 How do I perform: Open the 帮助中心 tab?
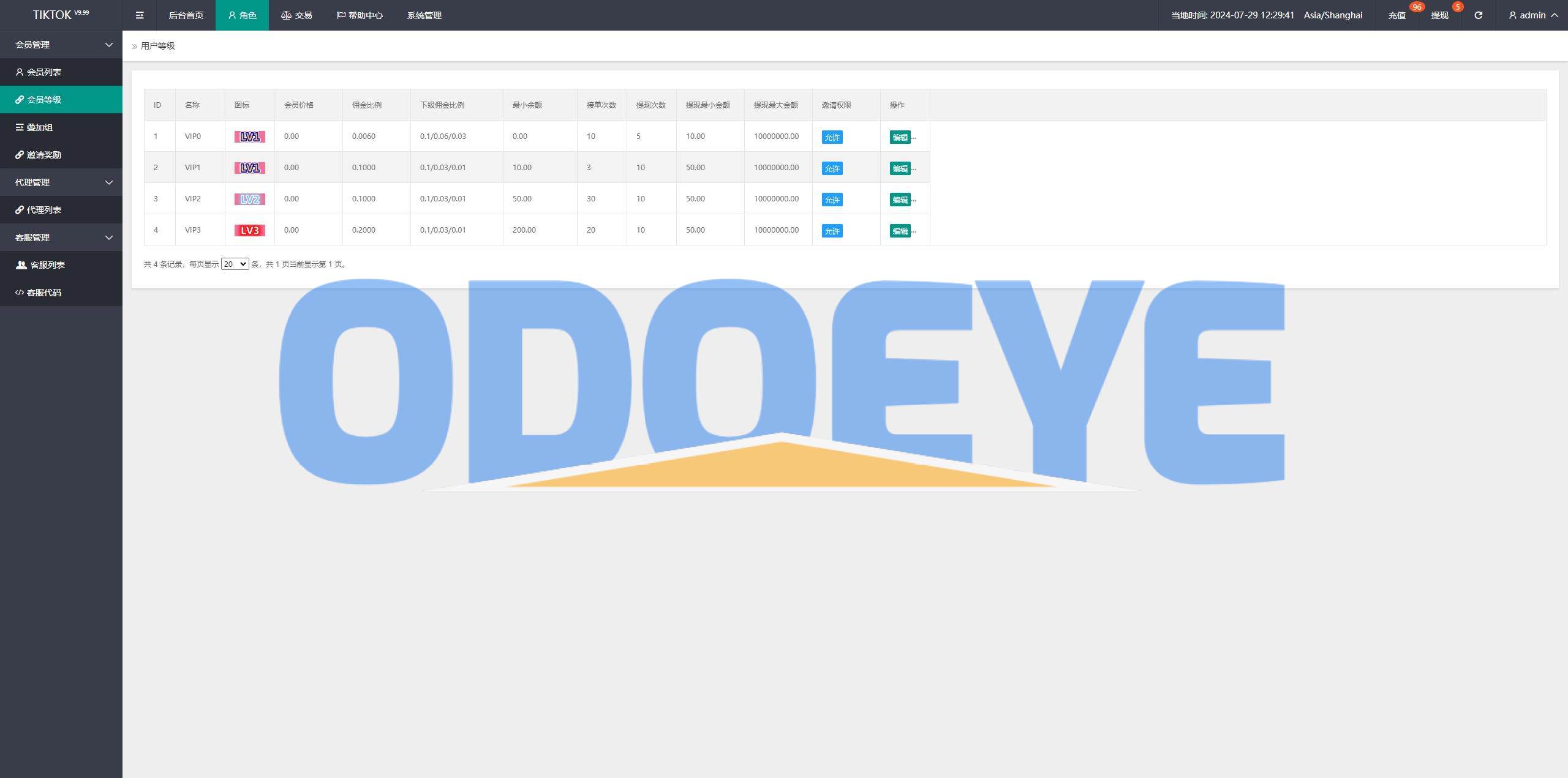(360, 15)
